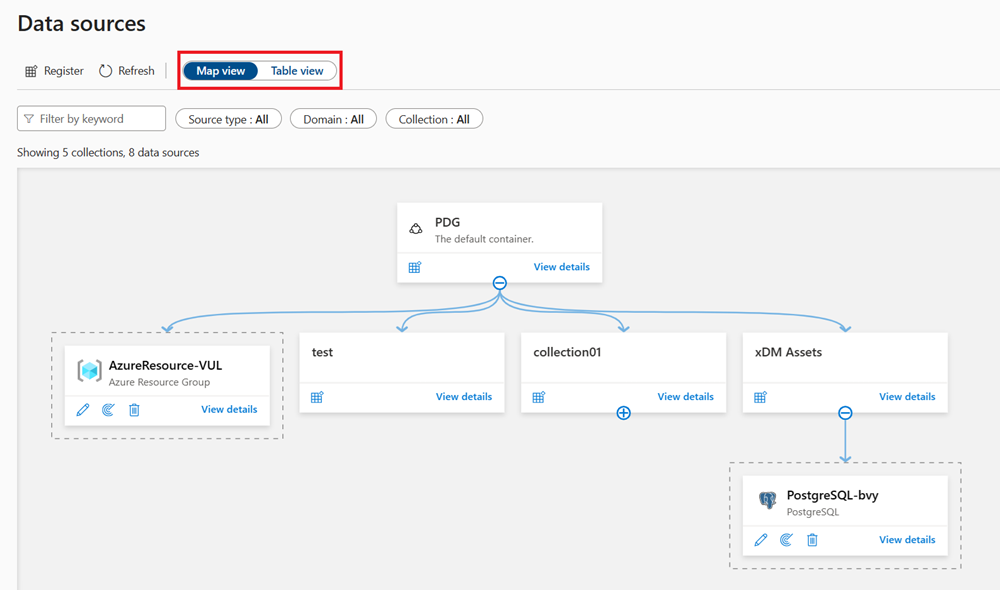Expand collection01 using the plus circle
Viewport: 1000px width, 590px height.
[x=623, y=412]
